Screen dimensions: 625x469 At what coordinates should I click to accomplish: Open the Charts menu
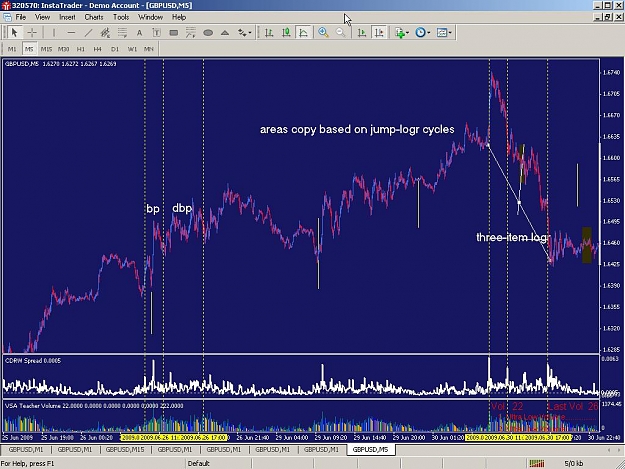pos(94,17)
